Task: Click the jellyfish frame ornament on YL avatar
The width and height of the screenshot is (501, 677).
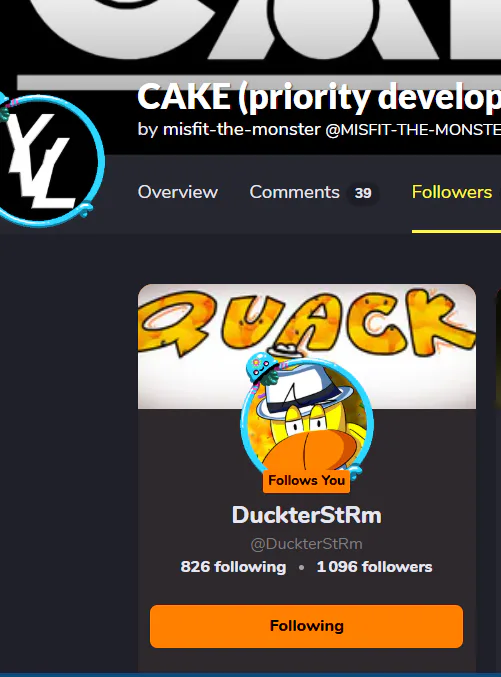Action: coord(4,108)
